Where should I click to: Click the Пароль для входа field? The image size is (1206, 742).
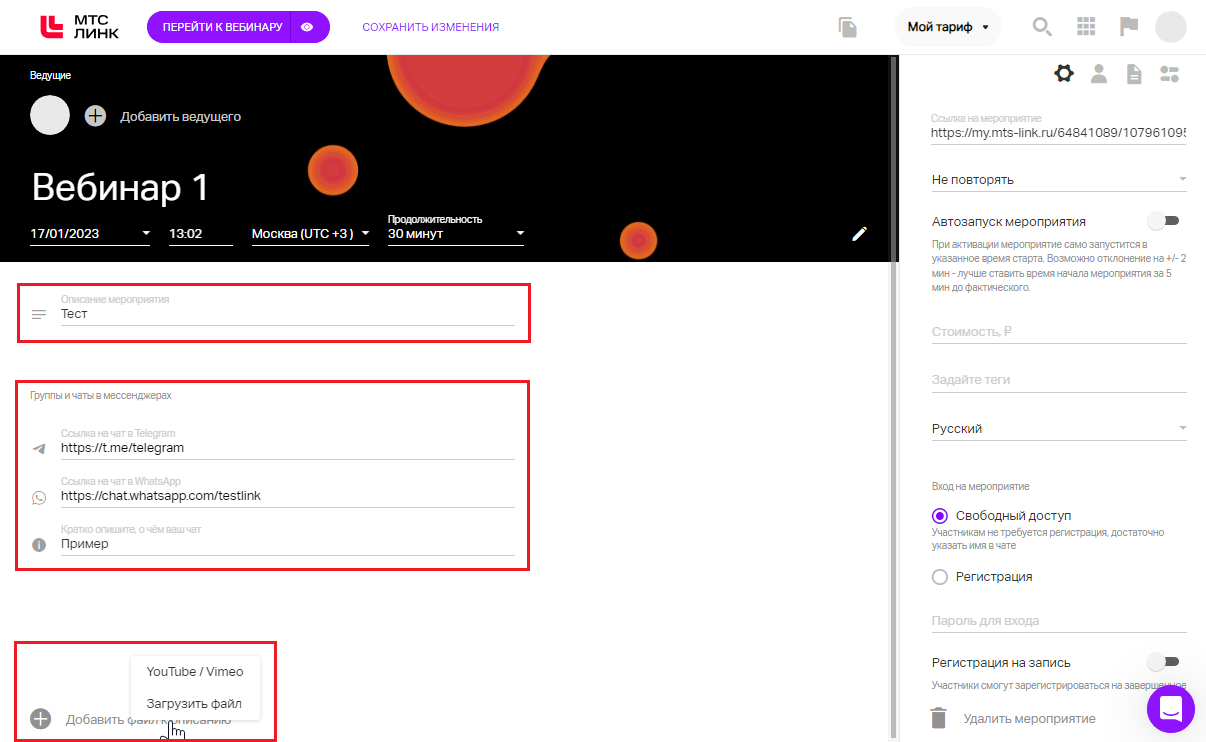pos(1058,621)
